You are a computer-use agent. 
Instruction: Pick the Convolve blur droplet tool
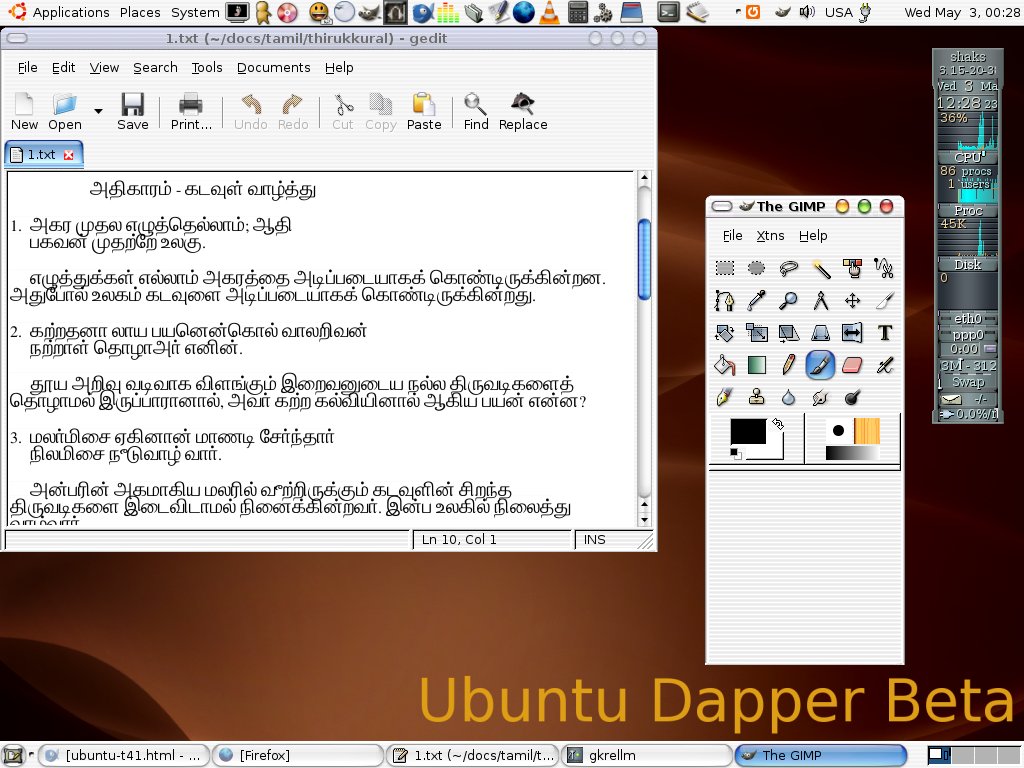coord(788,397)
